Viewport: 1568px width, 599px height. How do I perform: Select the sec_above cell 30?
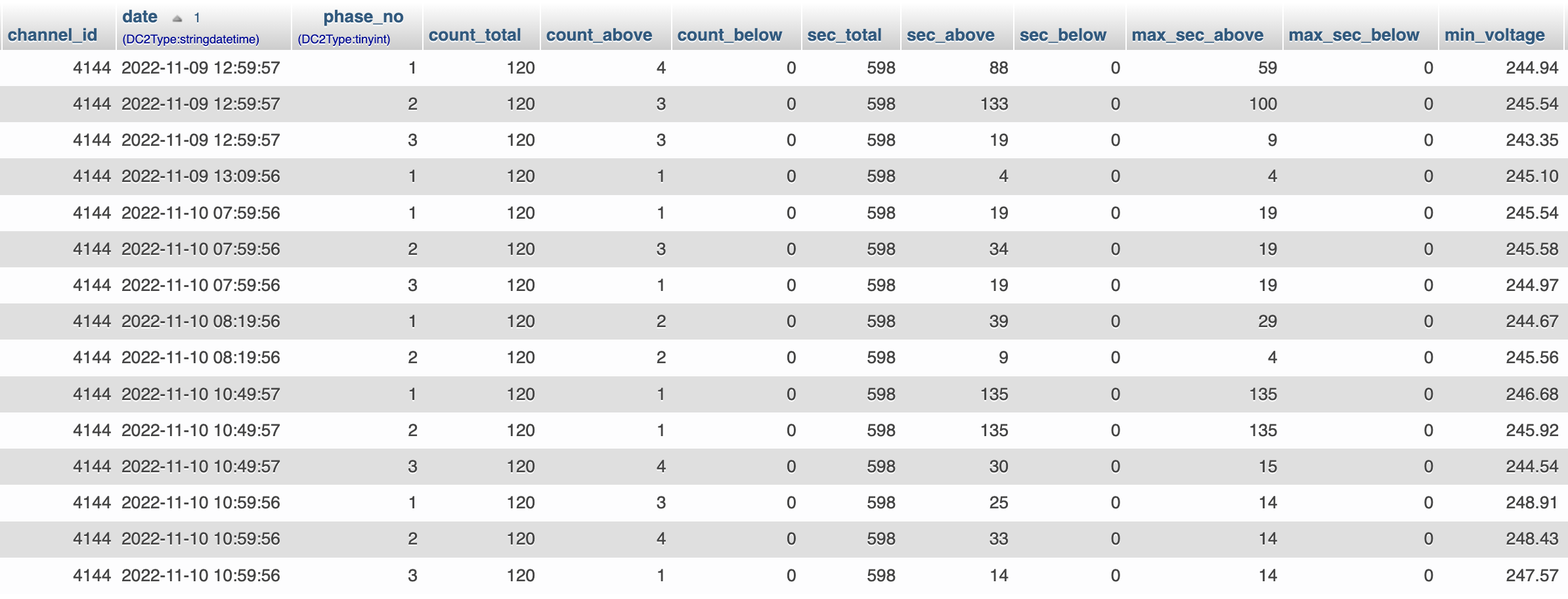click(x=999, y=466)
